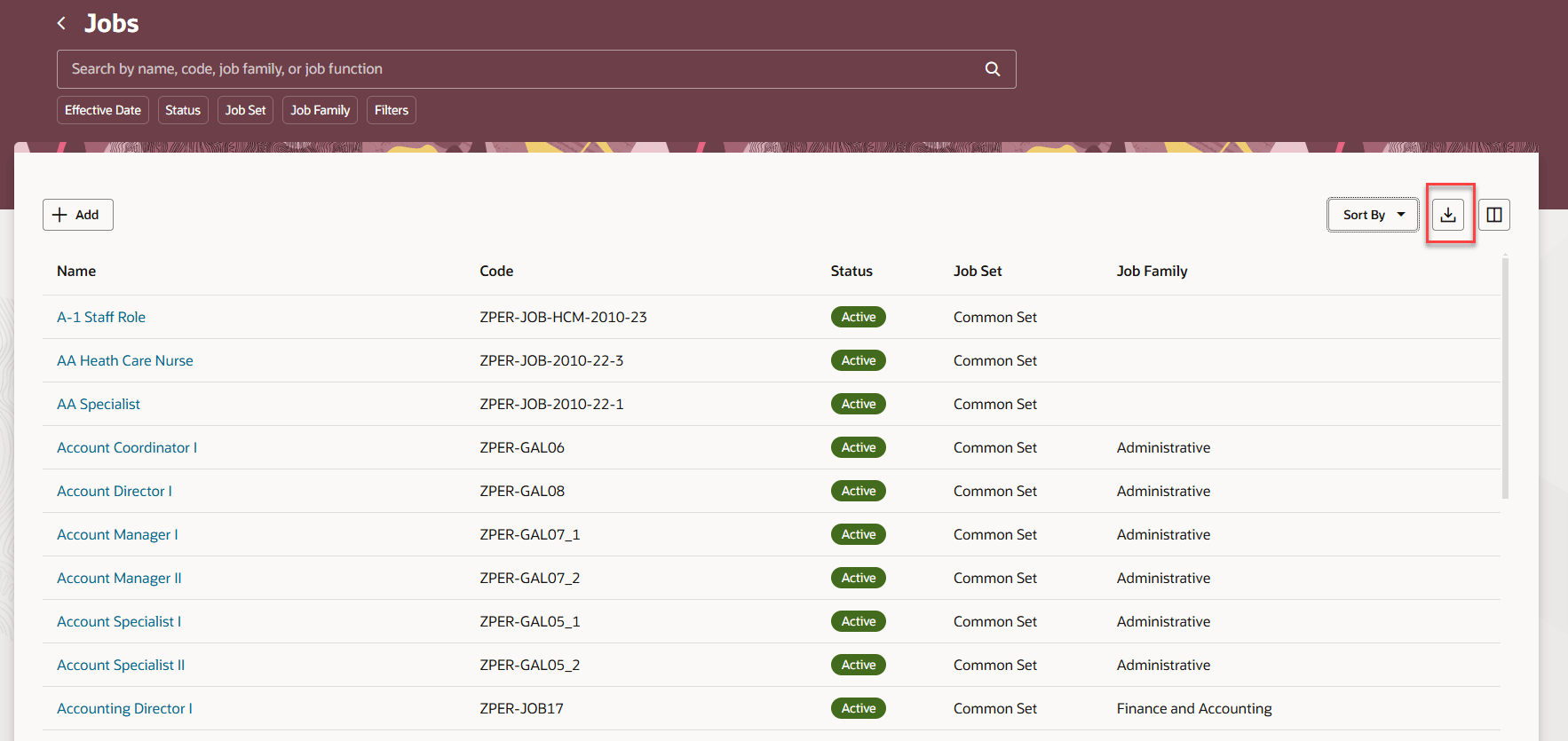Open the AA Heath Care Nurse job
1568x741 pixels.
coord(125,360)
